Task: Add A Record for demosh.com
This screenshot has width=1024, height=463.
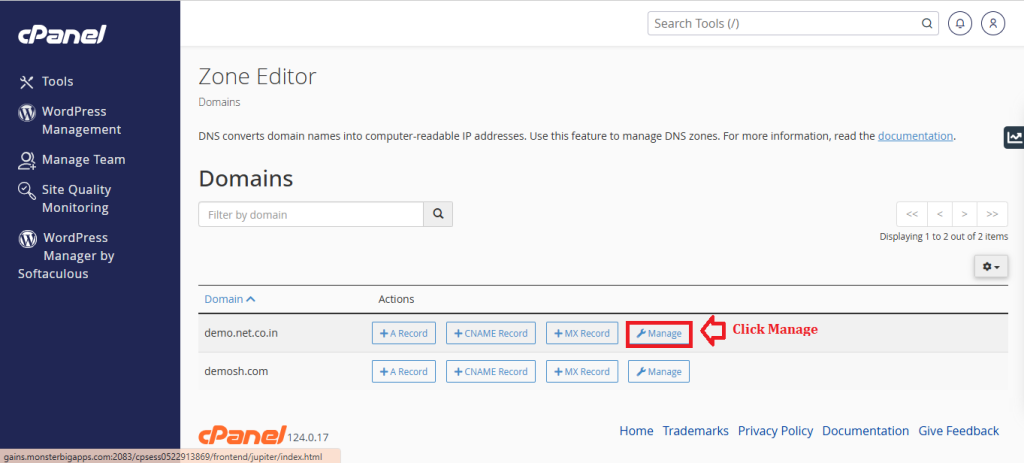Action: pos(404,372)
